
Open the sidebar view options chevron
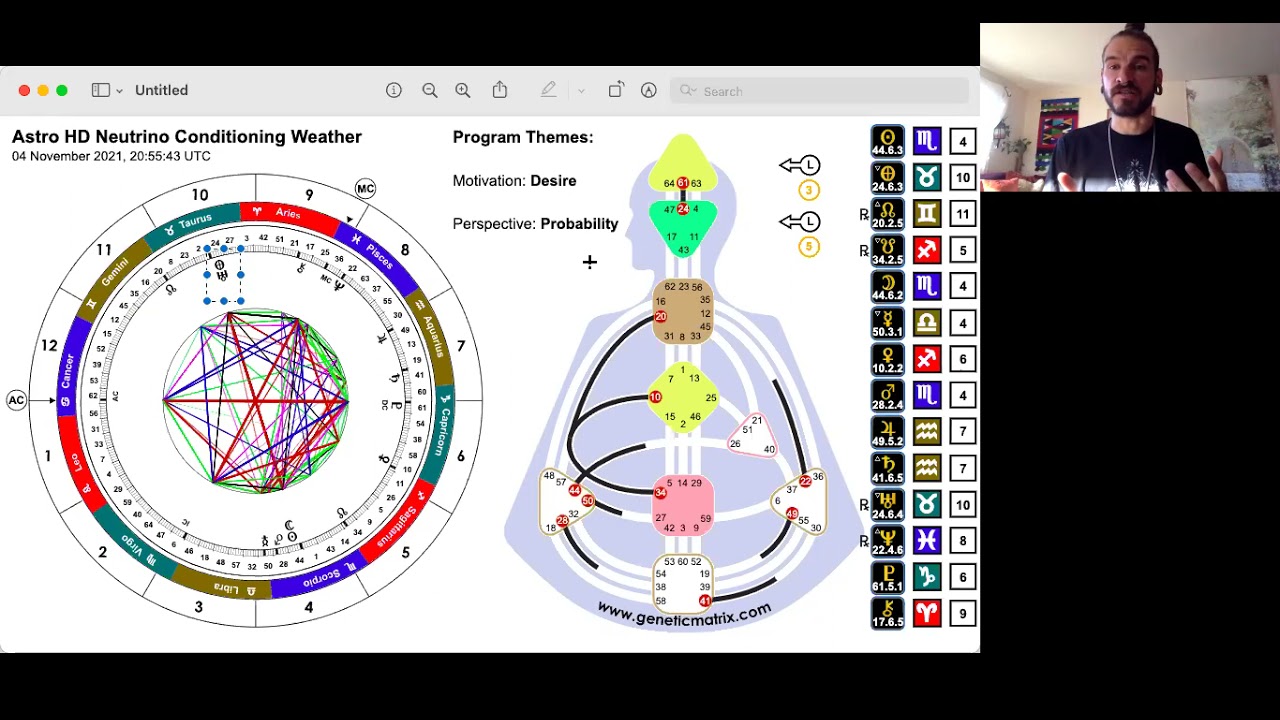click(119, 91)
